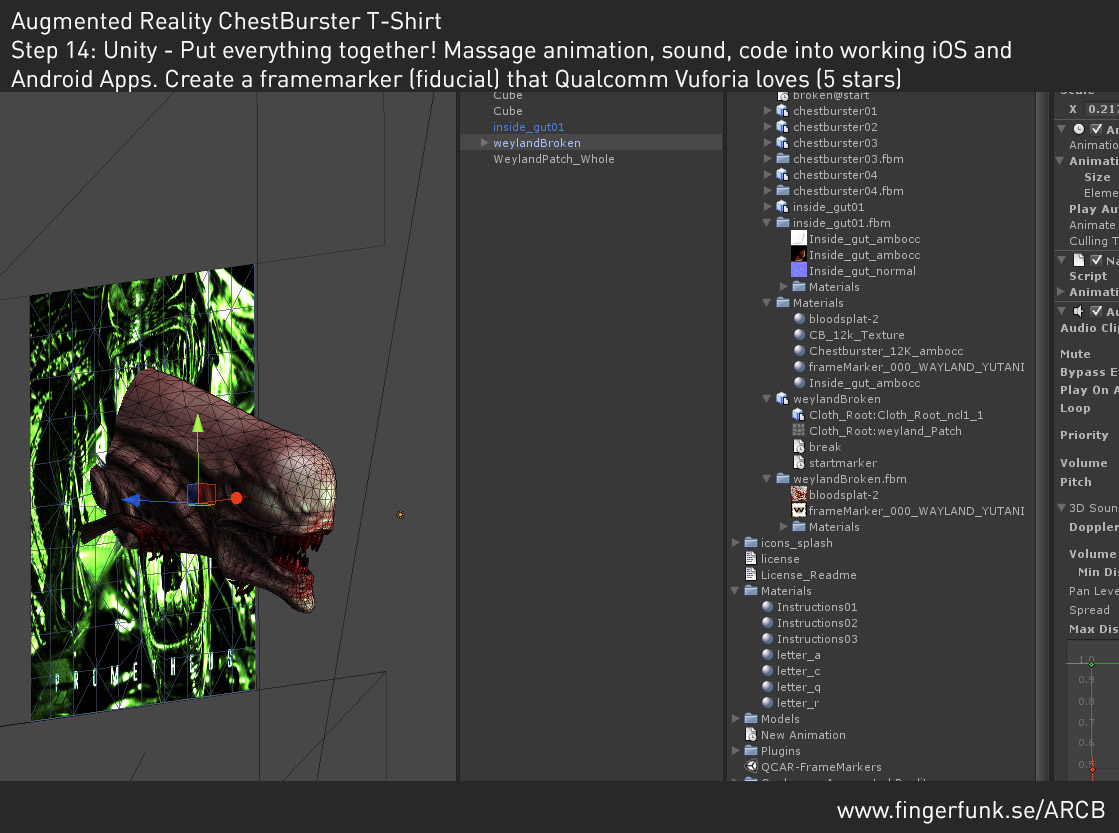Click the New Animation clip icon

pyautogui.click(x=751, y=734)
